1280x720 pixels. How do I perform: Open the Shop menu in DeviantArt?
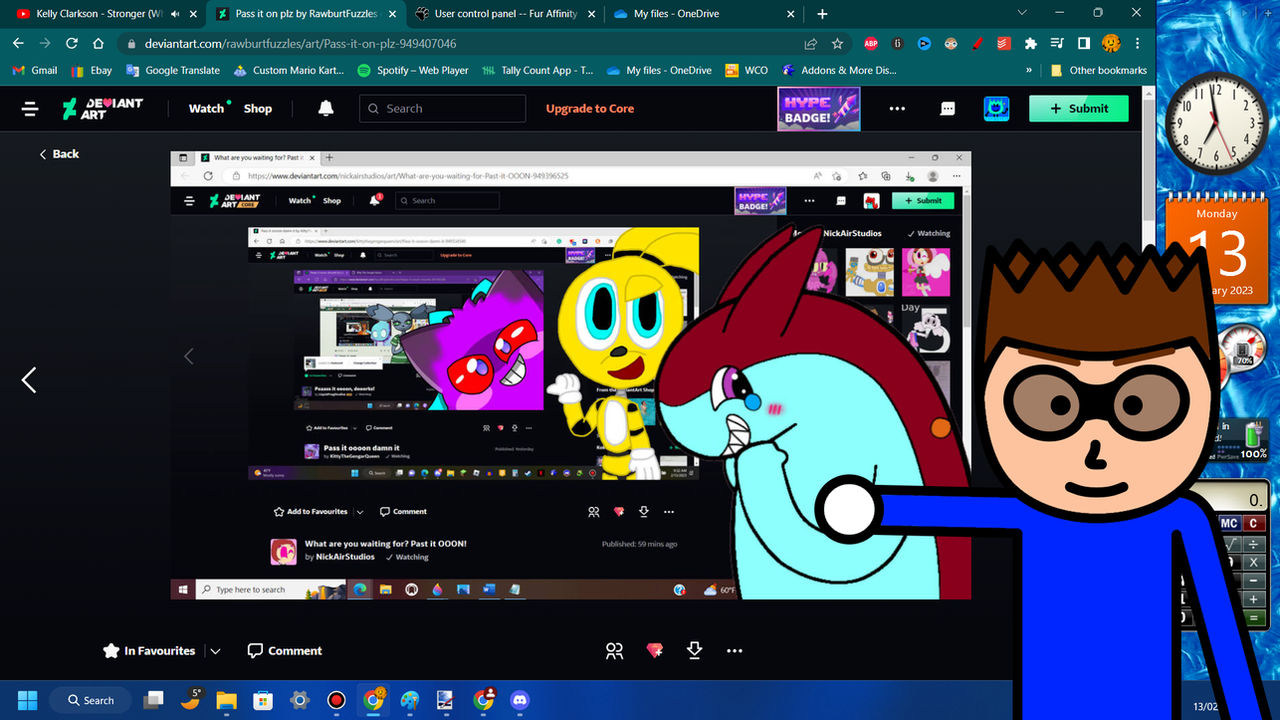point(258,109)
